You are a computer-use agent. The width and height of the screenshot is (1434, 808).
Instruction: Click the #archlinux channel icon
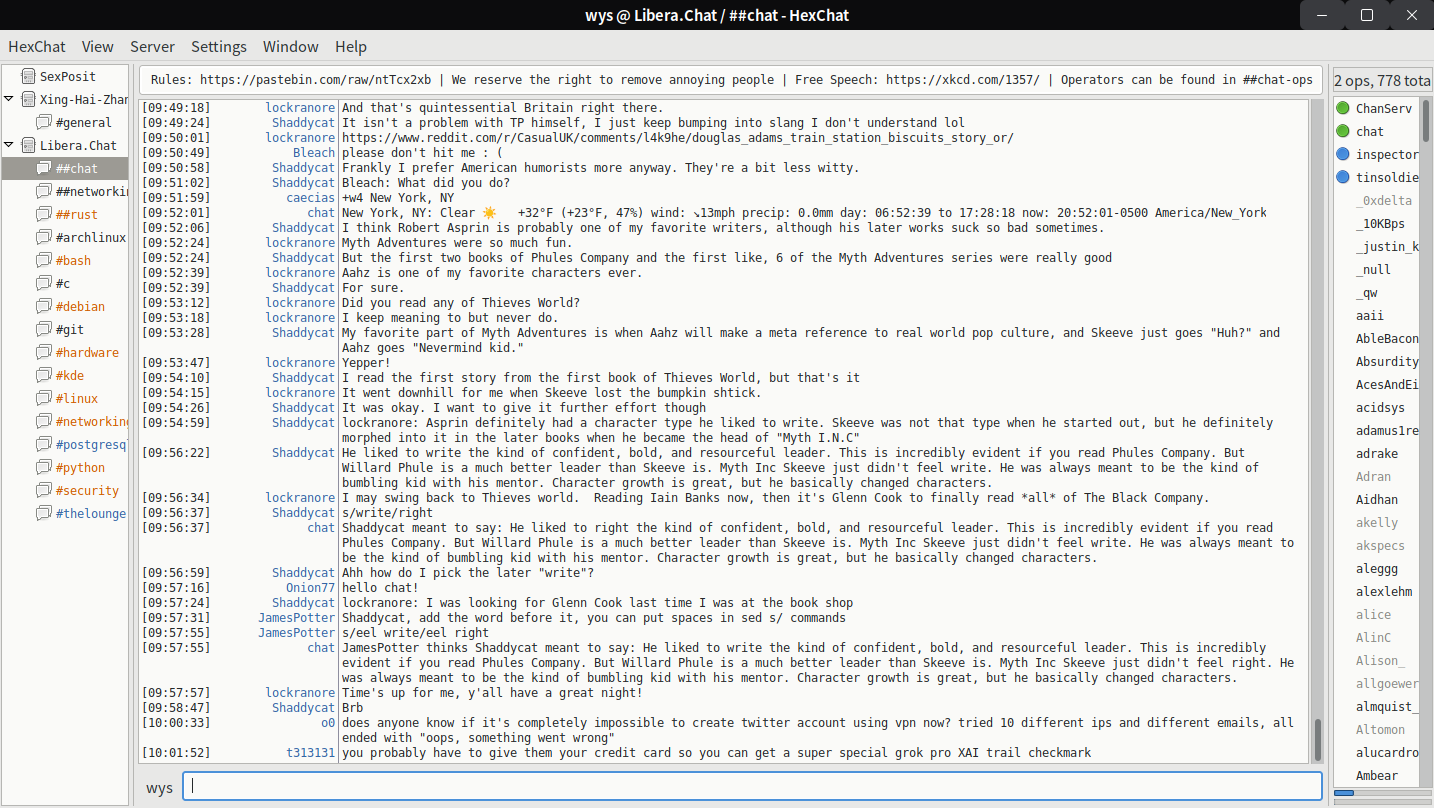44,238
